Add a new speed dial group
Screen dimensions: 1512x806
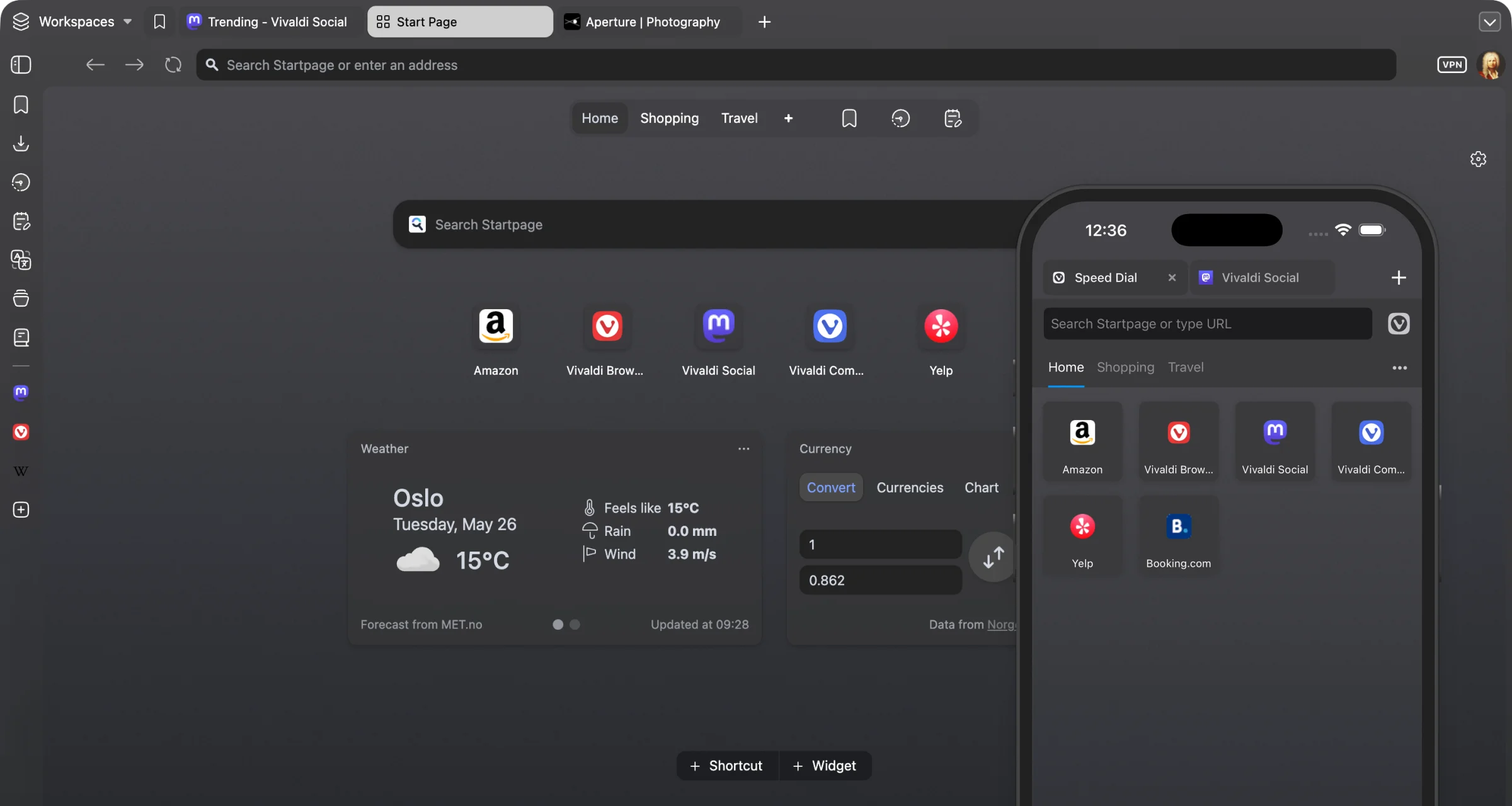click(x=788, y=118)
